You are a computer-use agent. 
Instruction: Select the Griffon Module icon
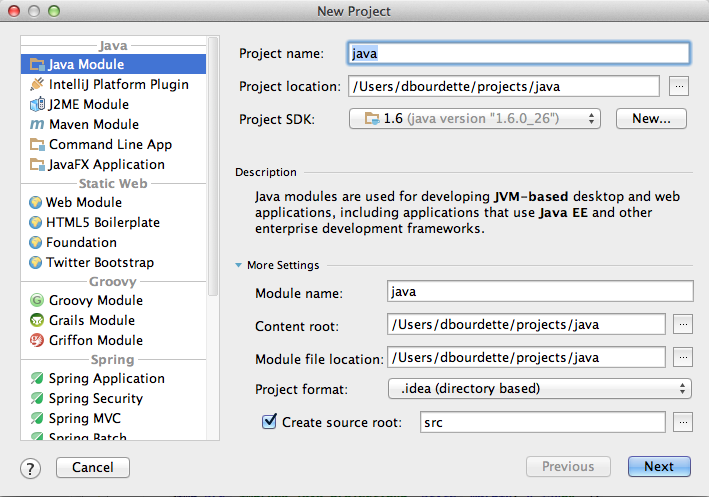[x=37, y=340]
